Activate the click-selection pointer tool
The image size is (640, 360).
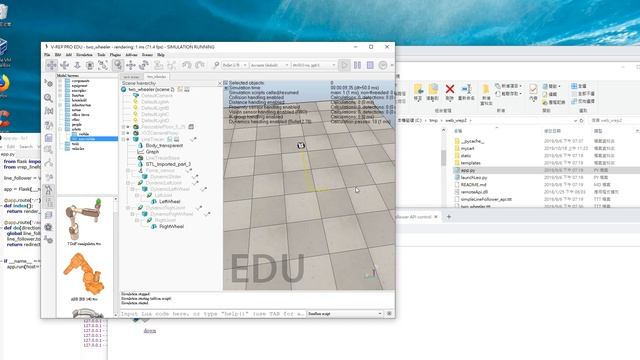pos(118,65)
